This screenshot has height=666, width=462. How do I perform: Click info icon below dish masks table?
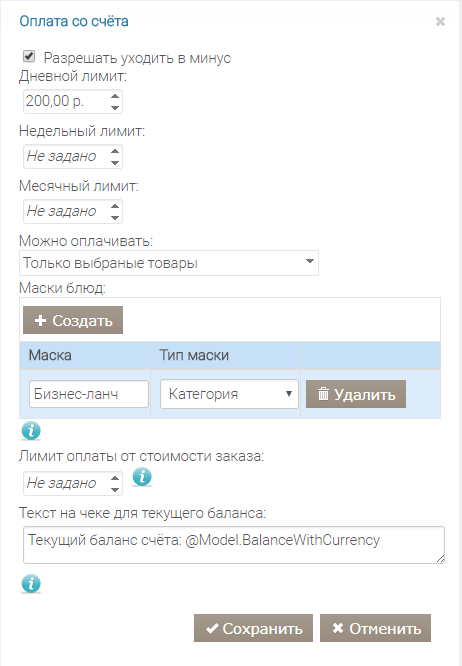click(x=31, y=431)
